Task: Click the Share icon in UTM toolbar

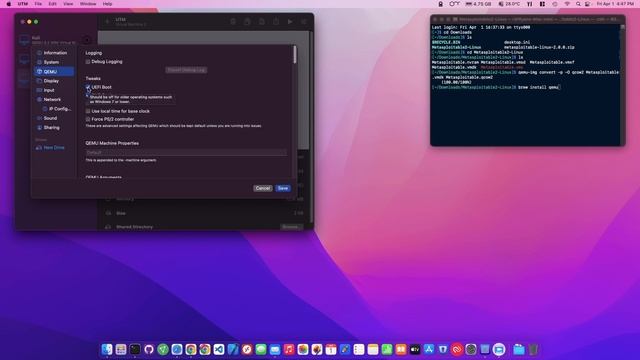Action: tap(276, 22)
